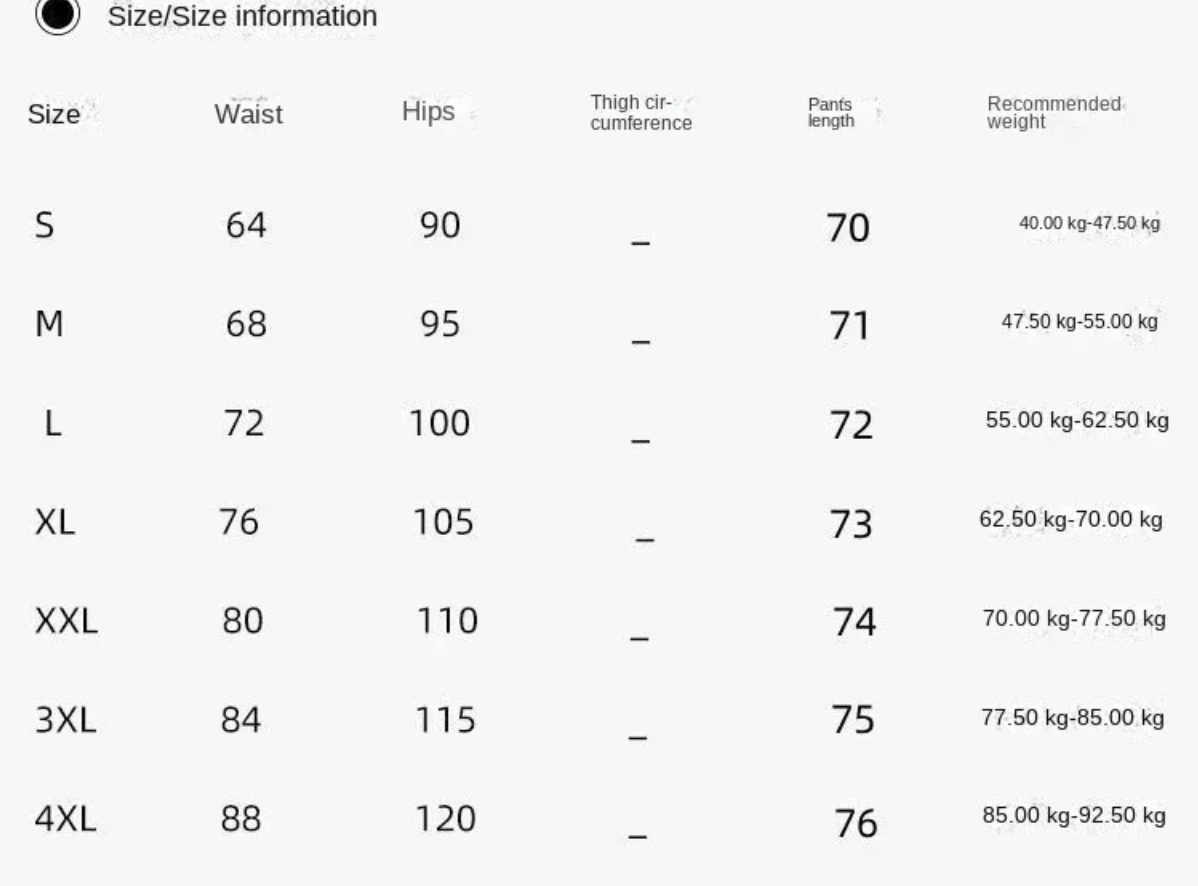Click the 4XL size row label
This screenshot has width=1198, height=886.
66,820
